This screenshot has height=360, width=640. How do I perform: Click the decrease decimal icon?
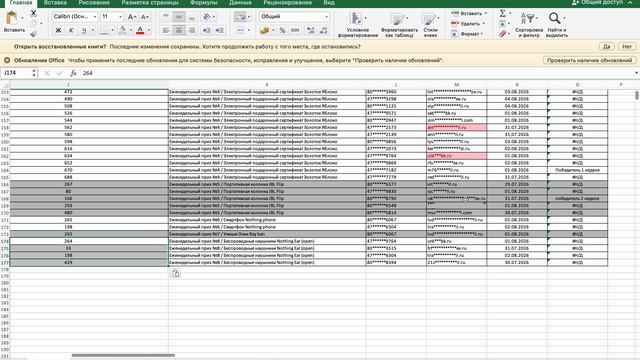pyautogui.click(x=323, y=30)
